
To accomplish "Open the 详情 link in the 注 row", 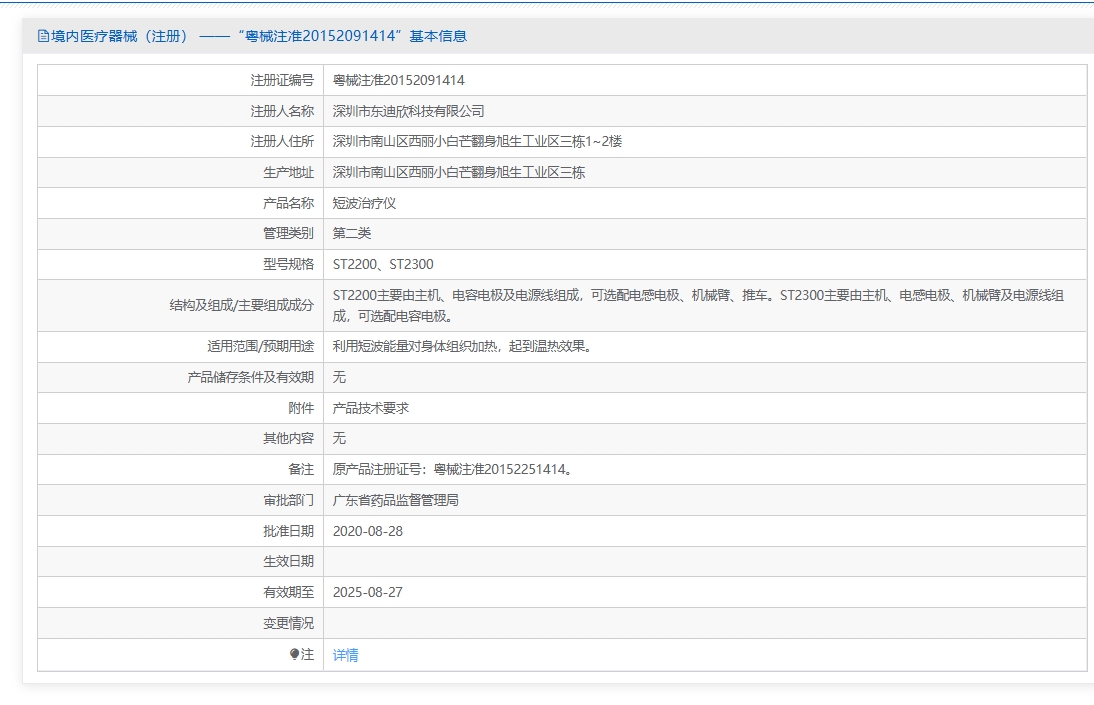I will pos(345,655).
